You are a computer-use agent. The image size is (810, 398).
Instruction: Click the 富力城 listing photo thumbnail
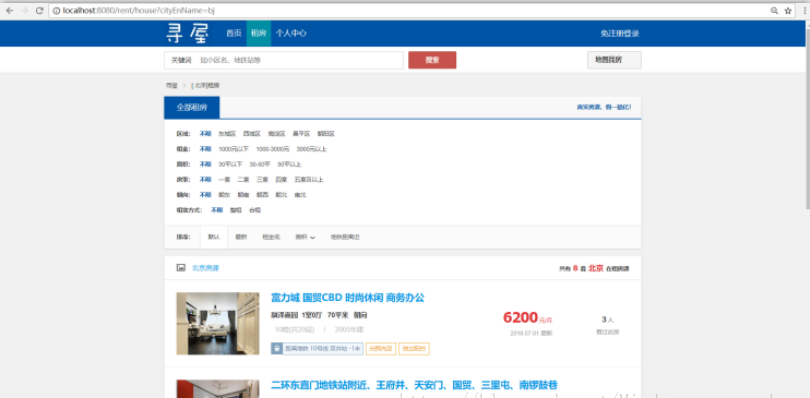pyautogui.click(x=218, y=324)
